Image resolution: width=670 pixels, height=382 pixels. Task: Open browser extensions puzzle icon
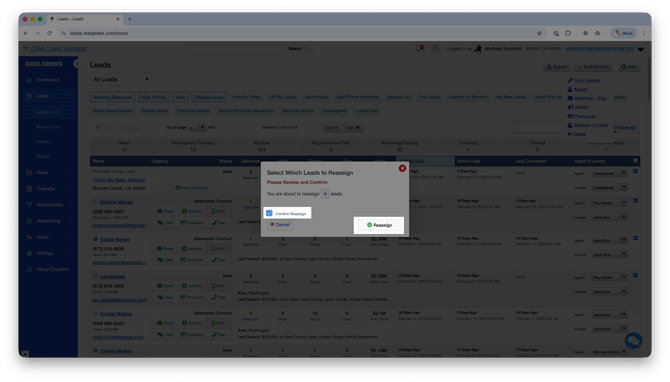point(568,33)
